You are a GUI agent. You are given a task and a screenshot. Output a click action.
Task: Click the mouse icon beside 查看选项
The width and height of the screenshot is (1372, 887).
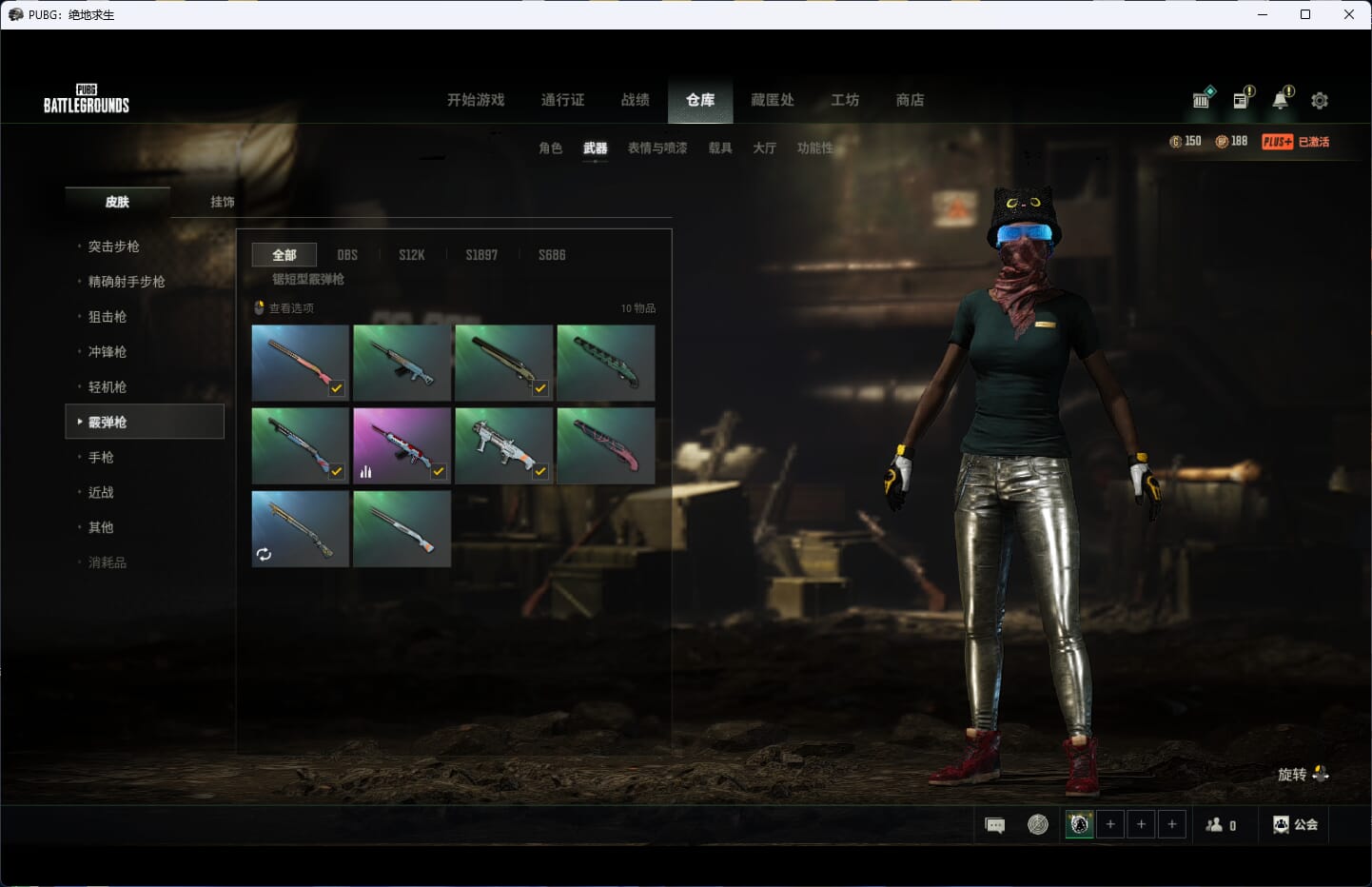(259, 307)
